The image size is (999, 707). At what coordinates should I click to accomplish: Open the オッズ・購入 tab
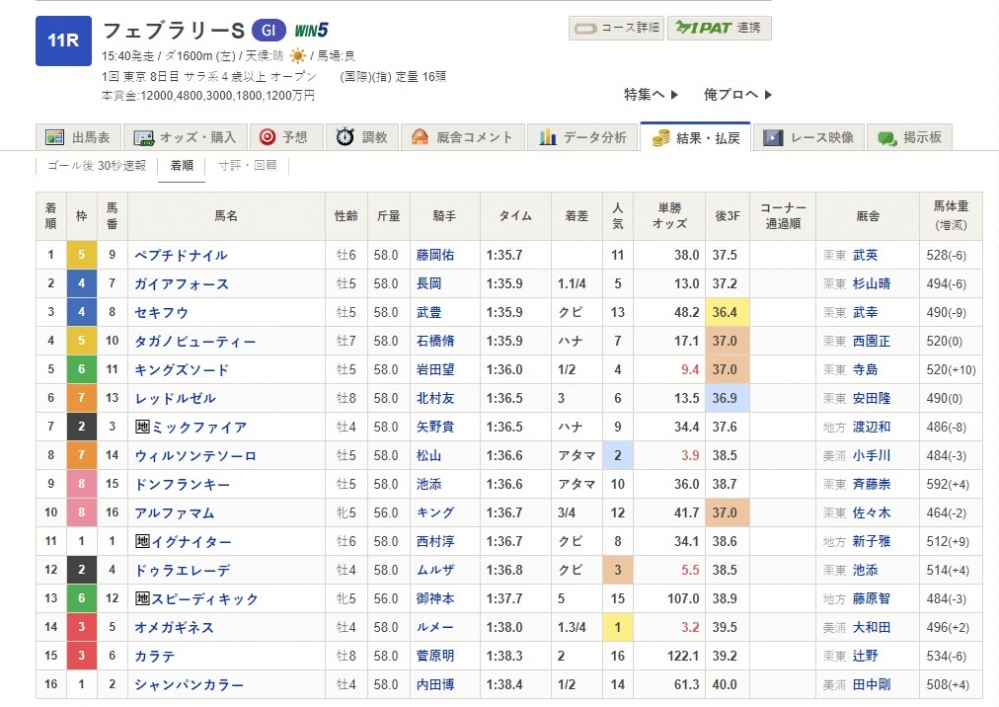[x=185, y=137]
